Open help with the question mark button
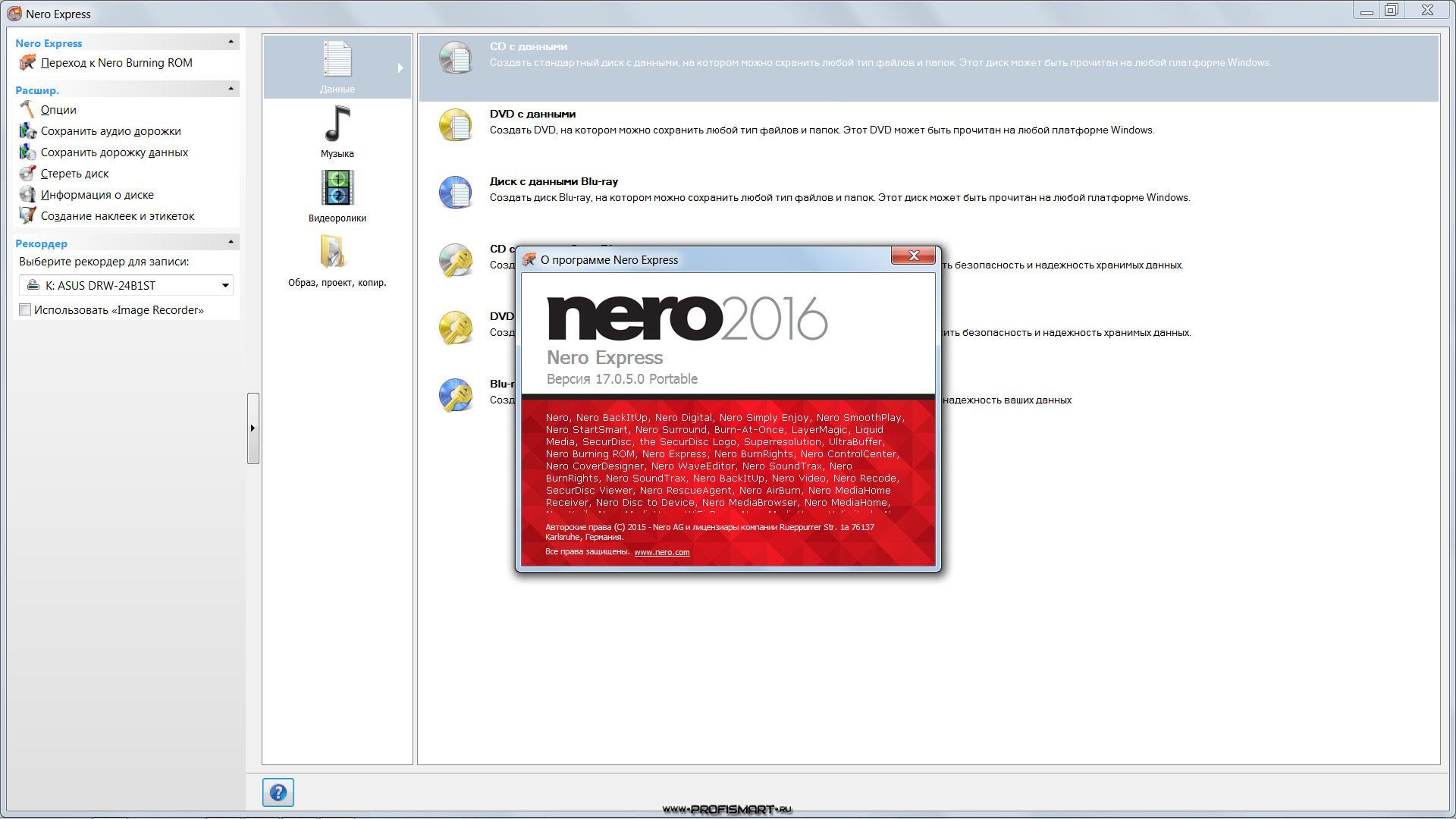This screenshot has height=819, width=1456. coord(278,792)
